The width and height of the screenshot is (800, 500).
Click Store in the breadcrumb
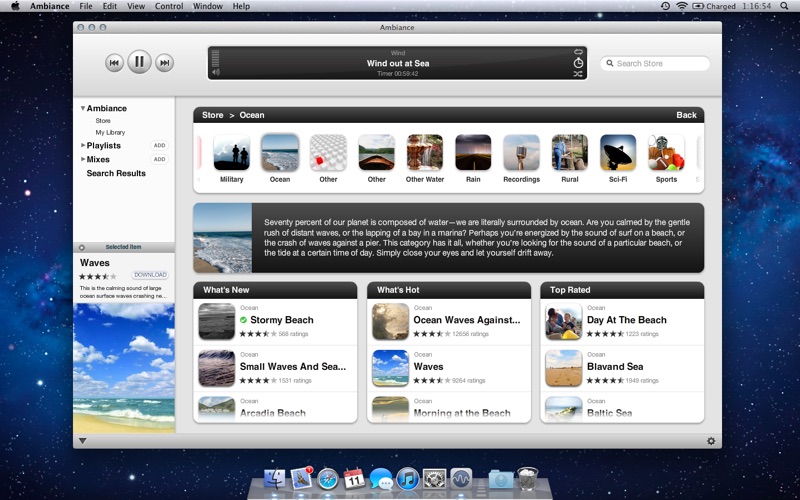click(x=212, y=115)
